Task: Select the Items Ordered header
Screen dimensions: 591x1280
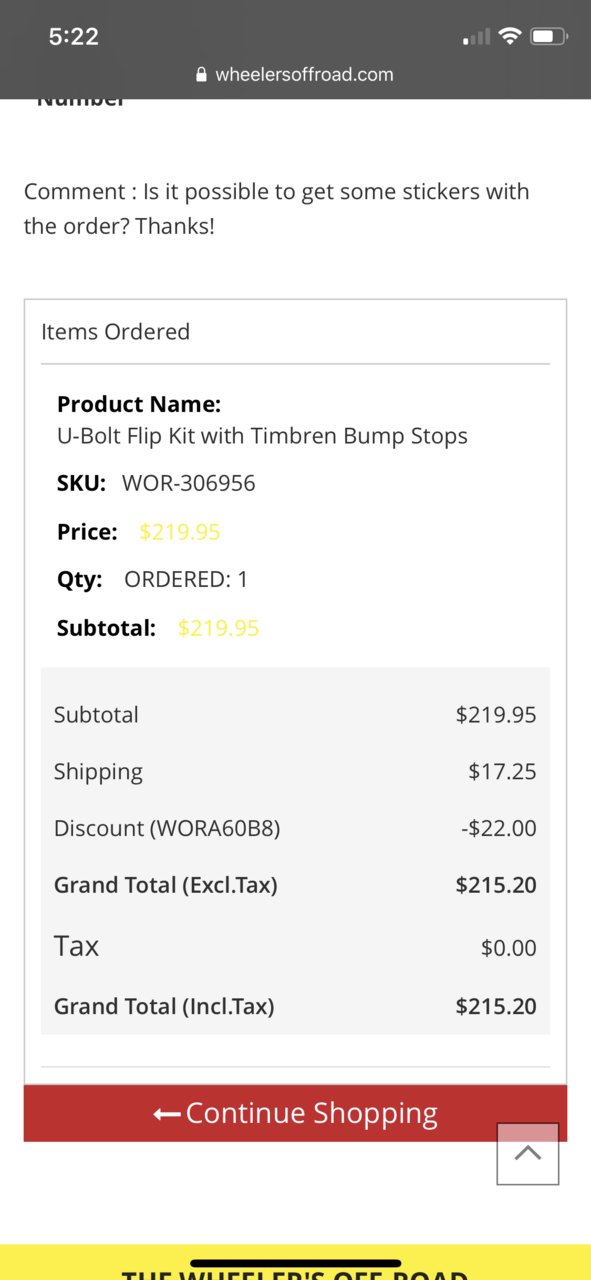Action: tap(115, 332)
